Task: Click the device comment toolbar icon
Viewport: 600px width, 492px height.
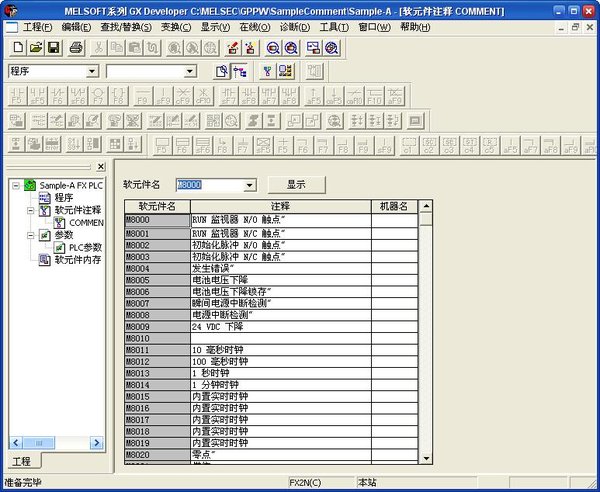Action: (267, 71)
